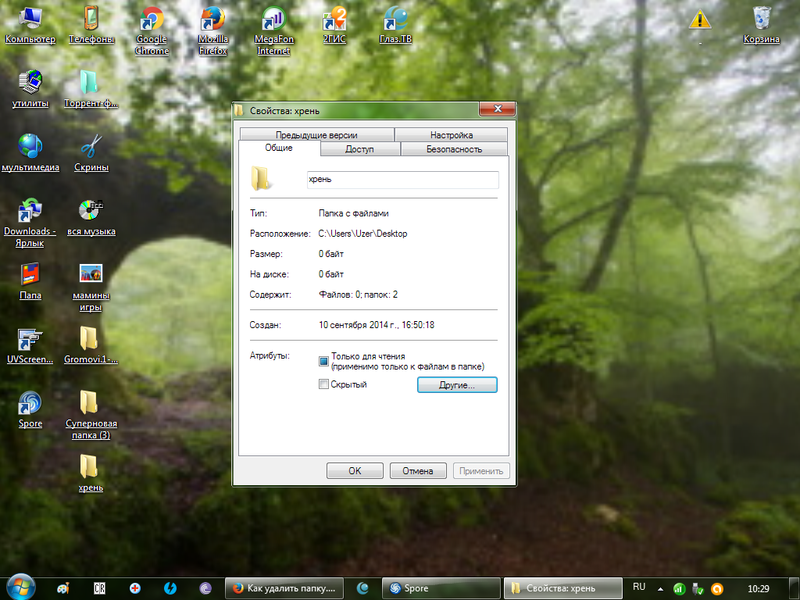
Task: Open the Windows Start menu orb
Action: [20, 588]
